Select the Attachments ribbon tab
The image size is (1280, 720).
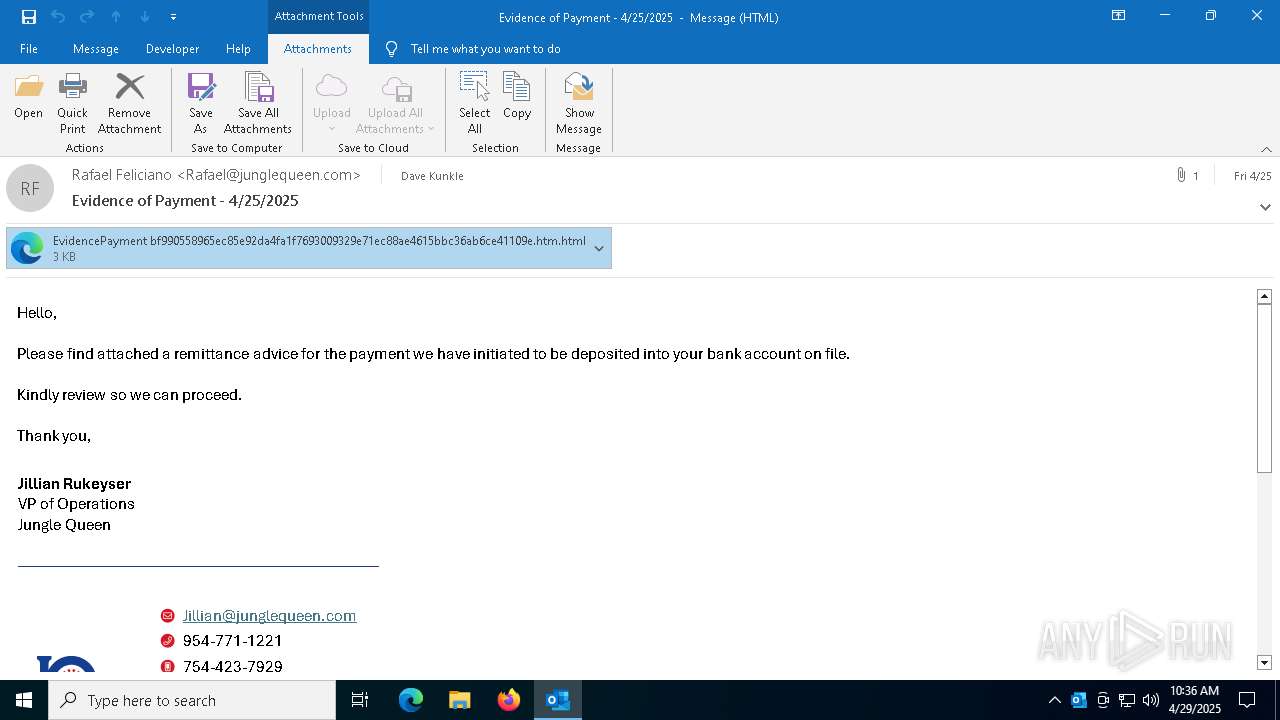(x=318, y=49)
